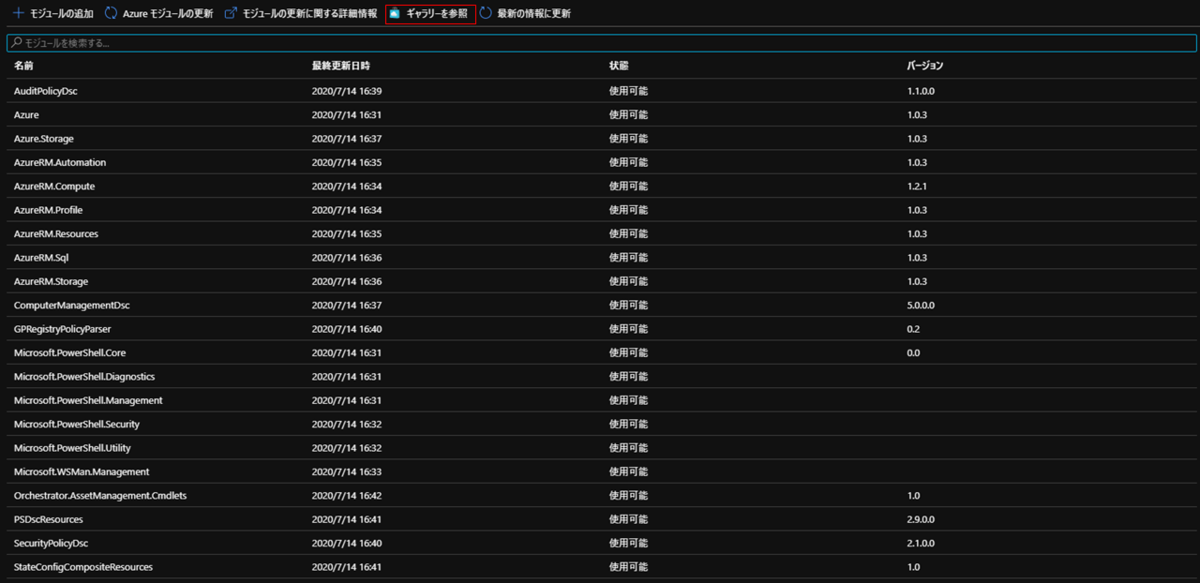
Task: Open AzureRM.Compute module
Action: pyautogui.click(x=54, y=186)
